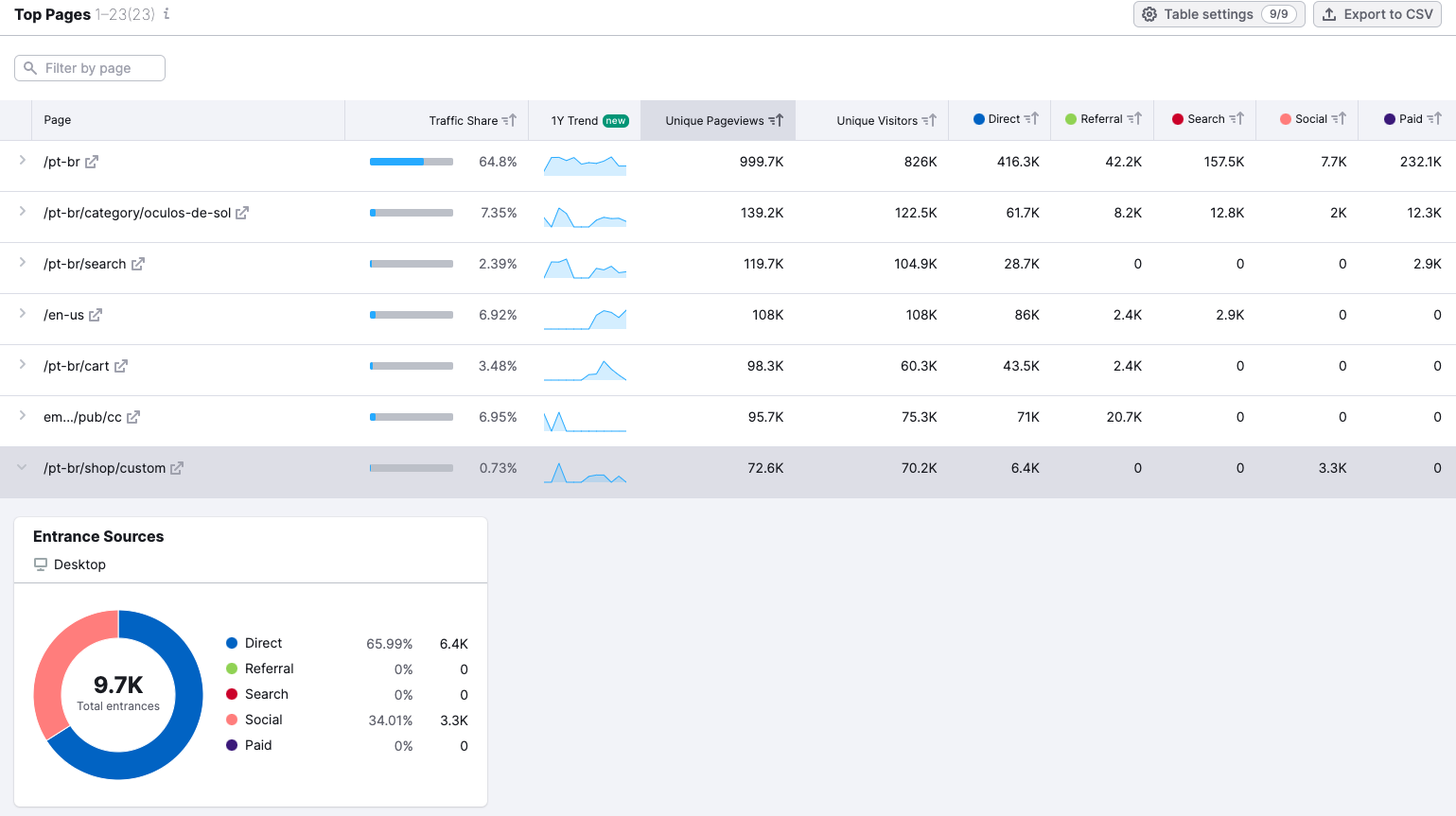Expand the /pt-br/category/oculos-de-sol row
The height and width of the screenshot is (816, 1456).
click(x=22, y=212)
